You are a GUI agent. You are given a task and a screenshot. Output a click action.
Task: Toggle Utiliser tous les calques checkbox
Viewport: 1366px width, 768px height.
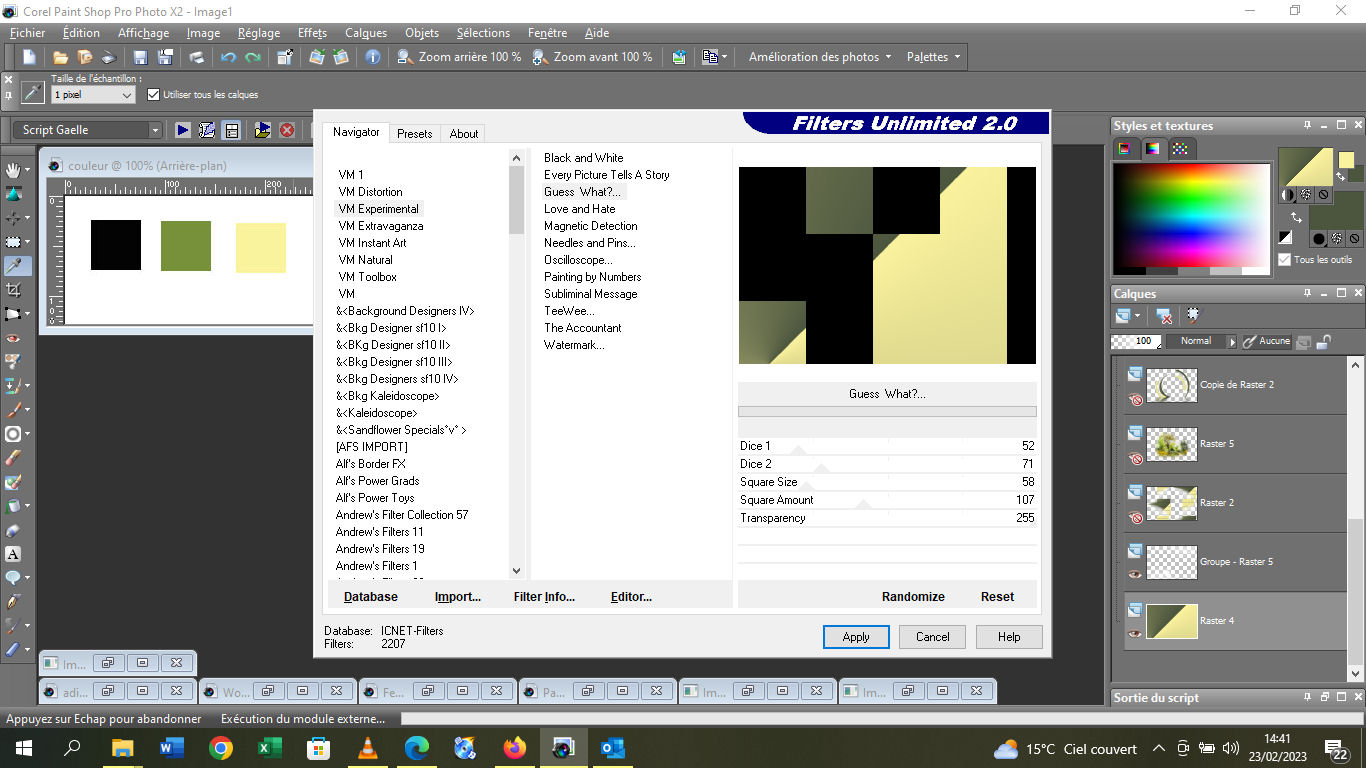(153, 95)
